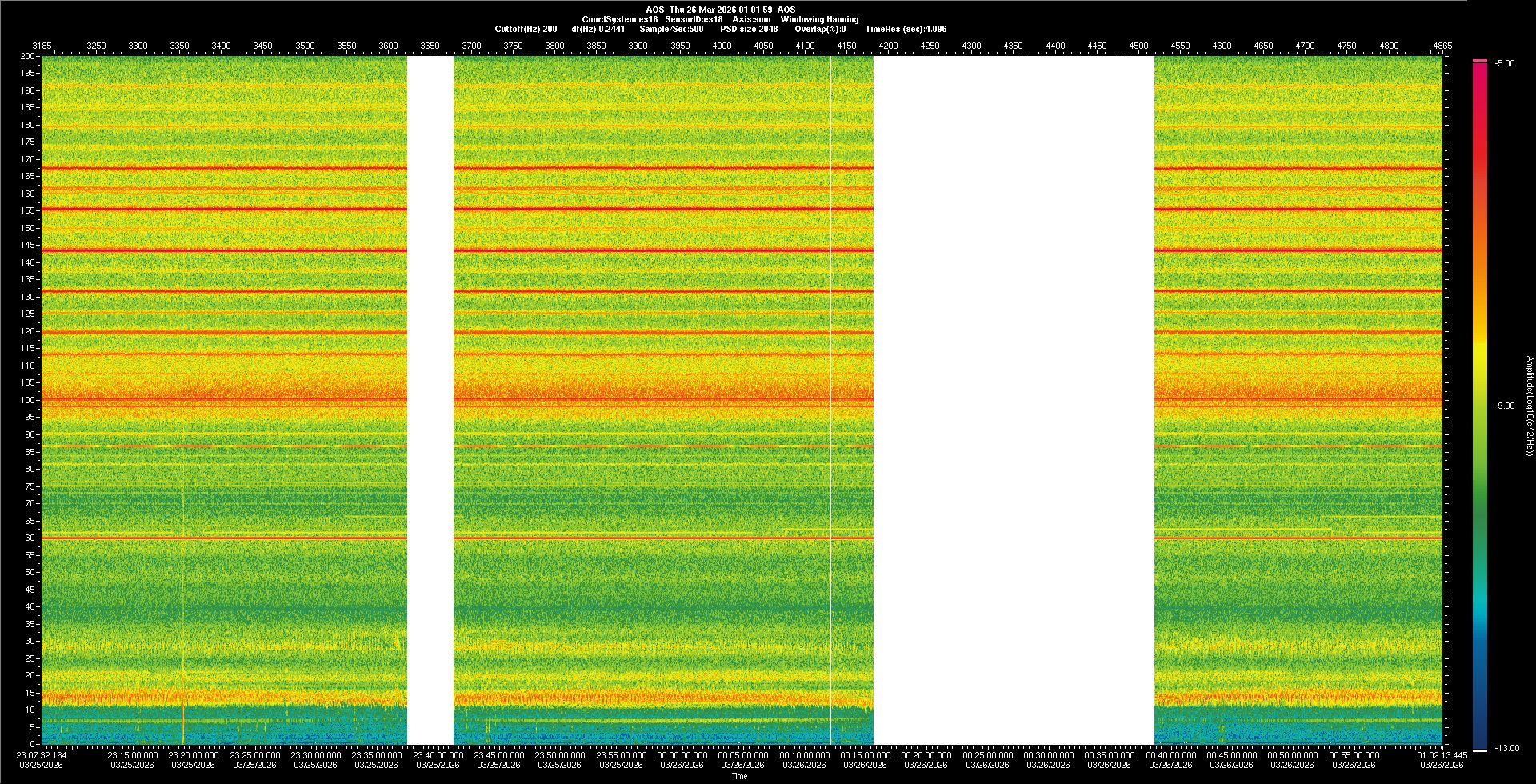Click the Time axis title at bottom

(x=740, y=776)
